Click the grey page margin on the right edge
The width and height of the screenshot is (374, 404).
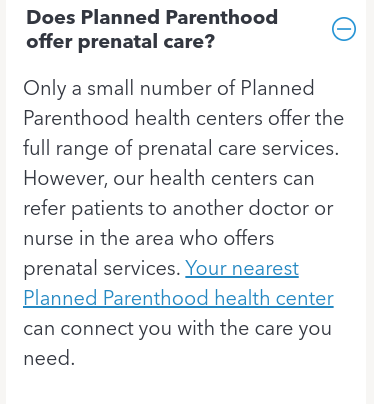(x=370, y=202)
